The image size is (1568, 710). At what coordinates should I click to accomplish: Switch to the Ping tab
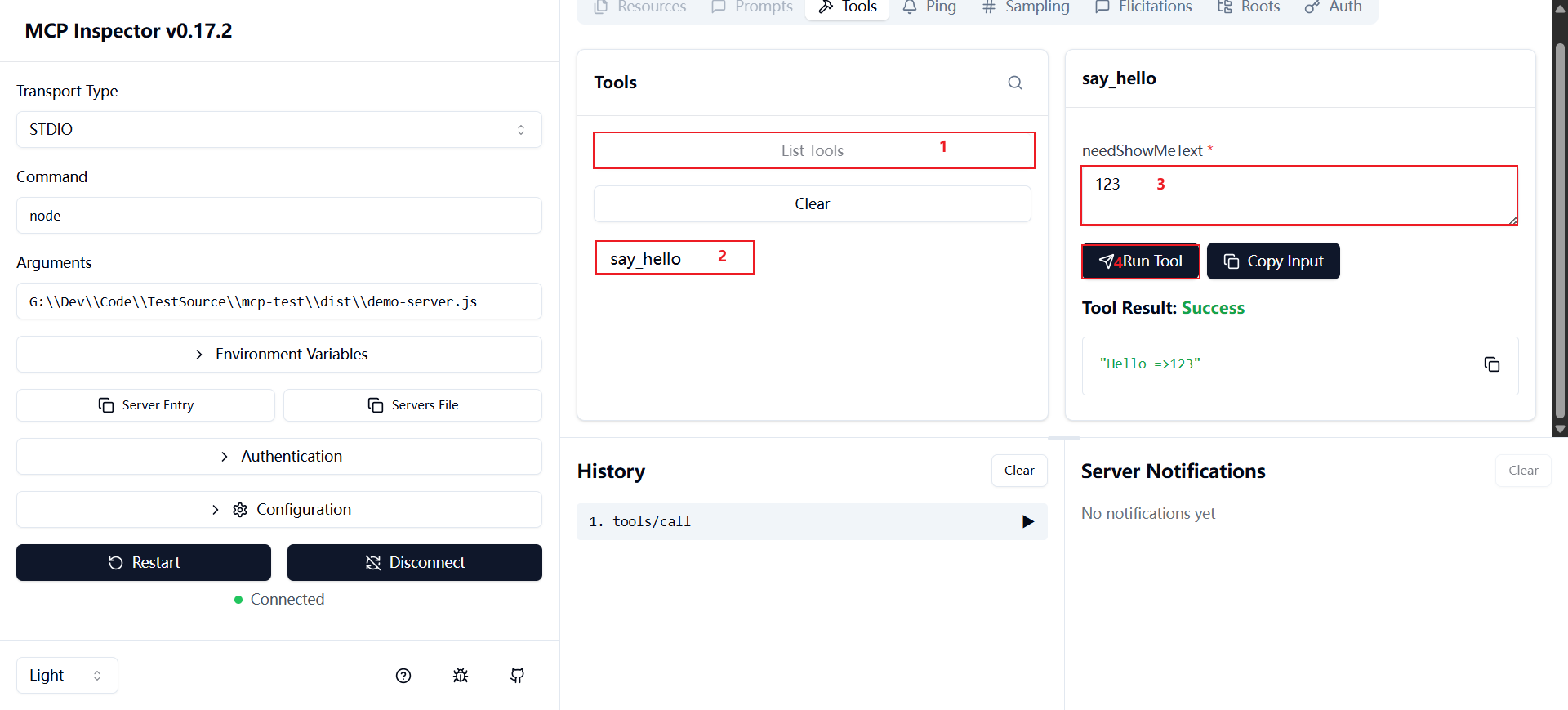(x=929, y=7)
